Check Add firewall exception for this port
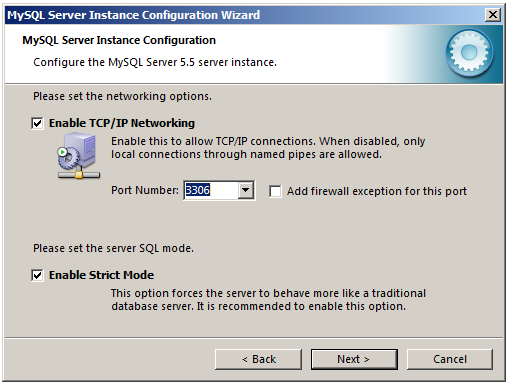 (275, 192)
